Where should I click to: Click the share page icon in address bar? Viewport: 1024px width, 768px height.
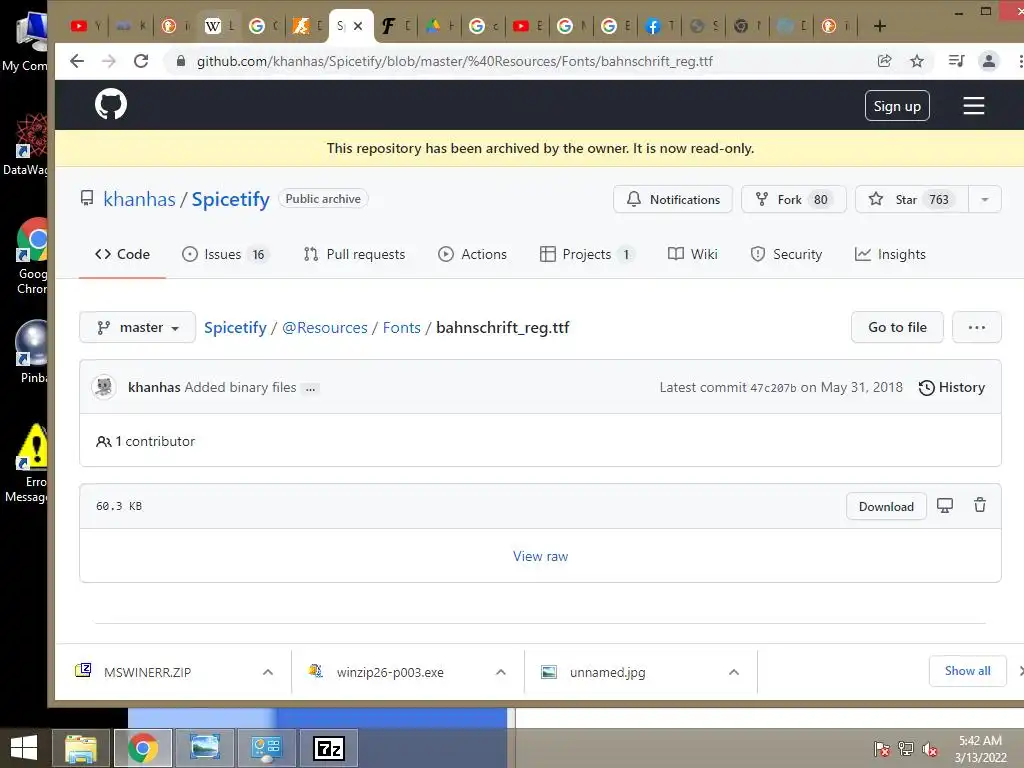(x=884, y=61)
